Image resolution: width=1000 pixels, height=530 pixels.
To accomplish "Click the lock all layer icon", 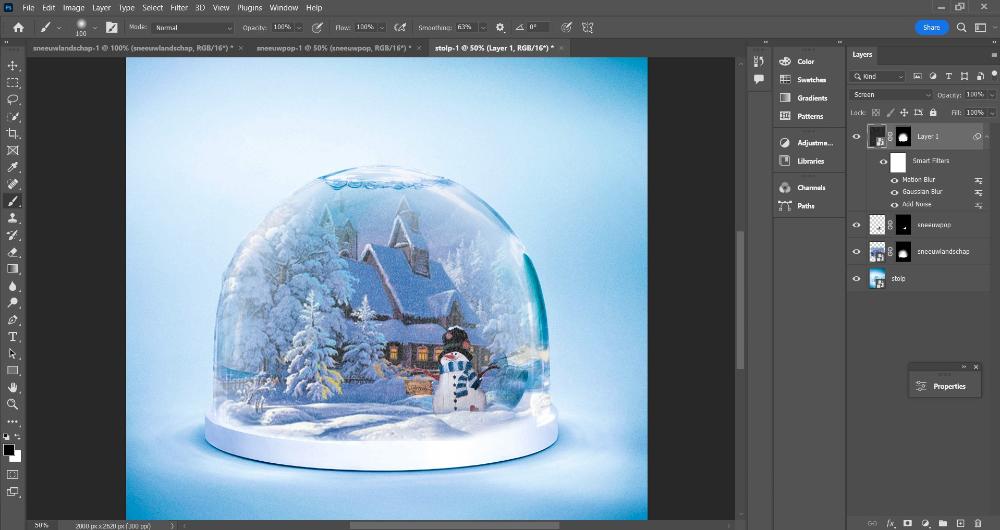I will [933, 113].
